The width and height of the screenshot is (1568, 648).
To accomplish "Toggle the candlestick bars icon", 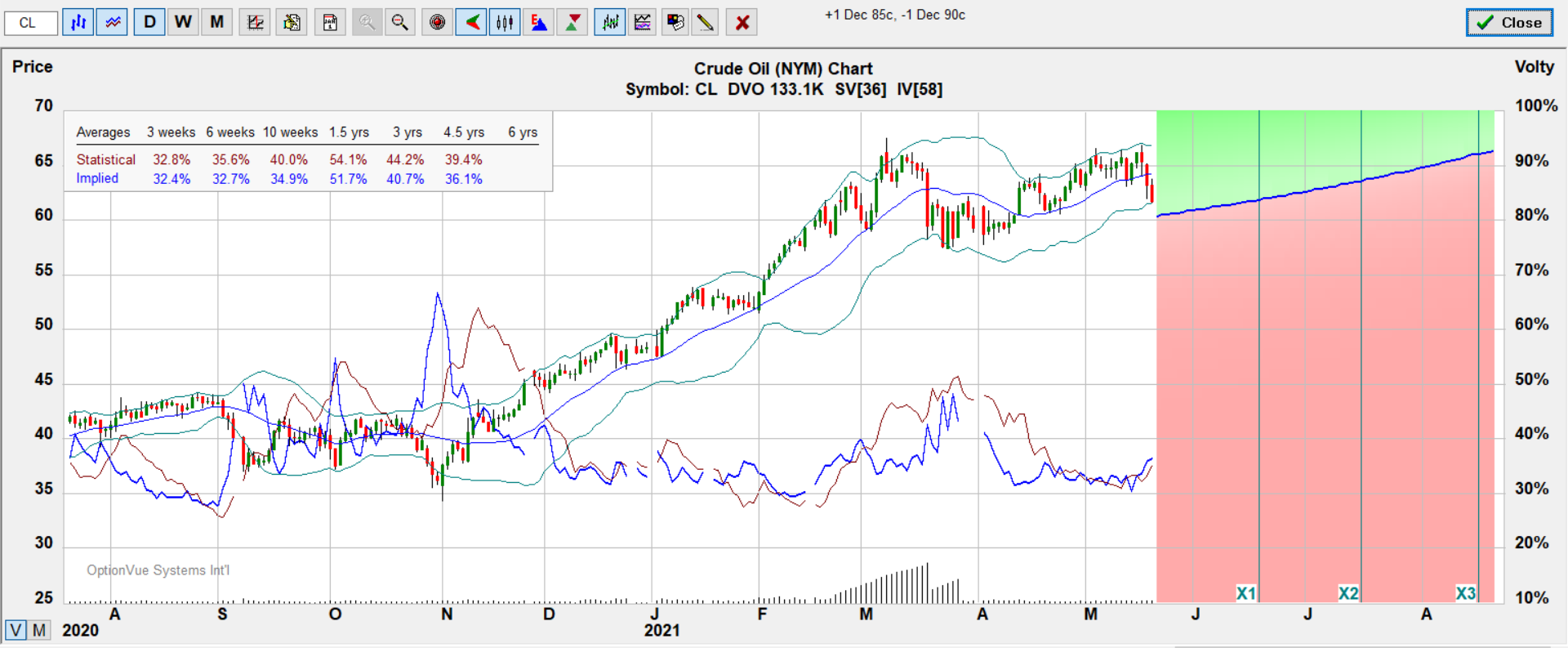I will (x=505, y=22).
